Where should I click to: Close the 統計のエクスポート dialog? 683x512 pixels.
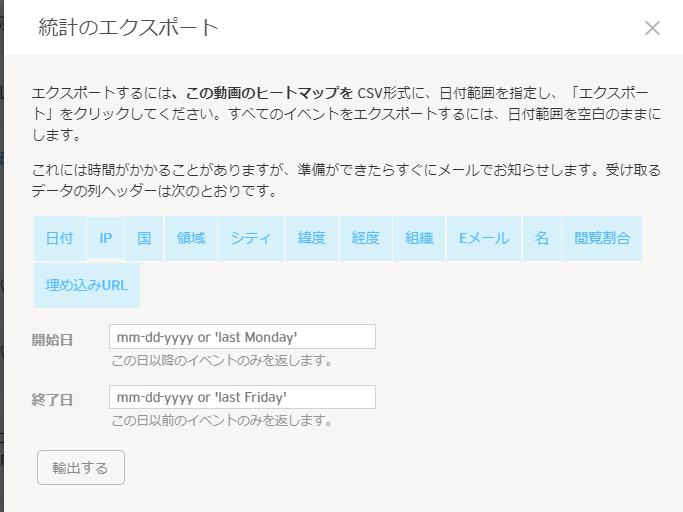pyautogui.click(x=652, y=28)
